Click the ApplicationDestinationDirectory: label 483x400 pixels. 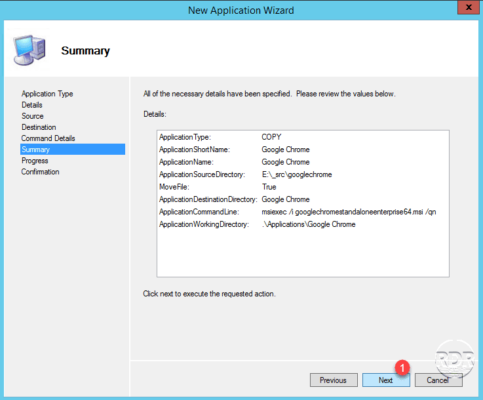click(x=208, y=199)
